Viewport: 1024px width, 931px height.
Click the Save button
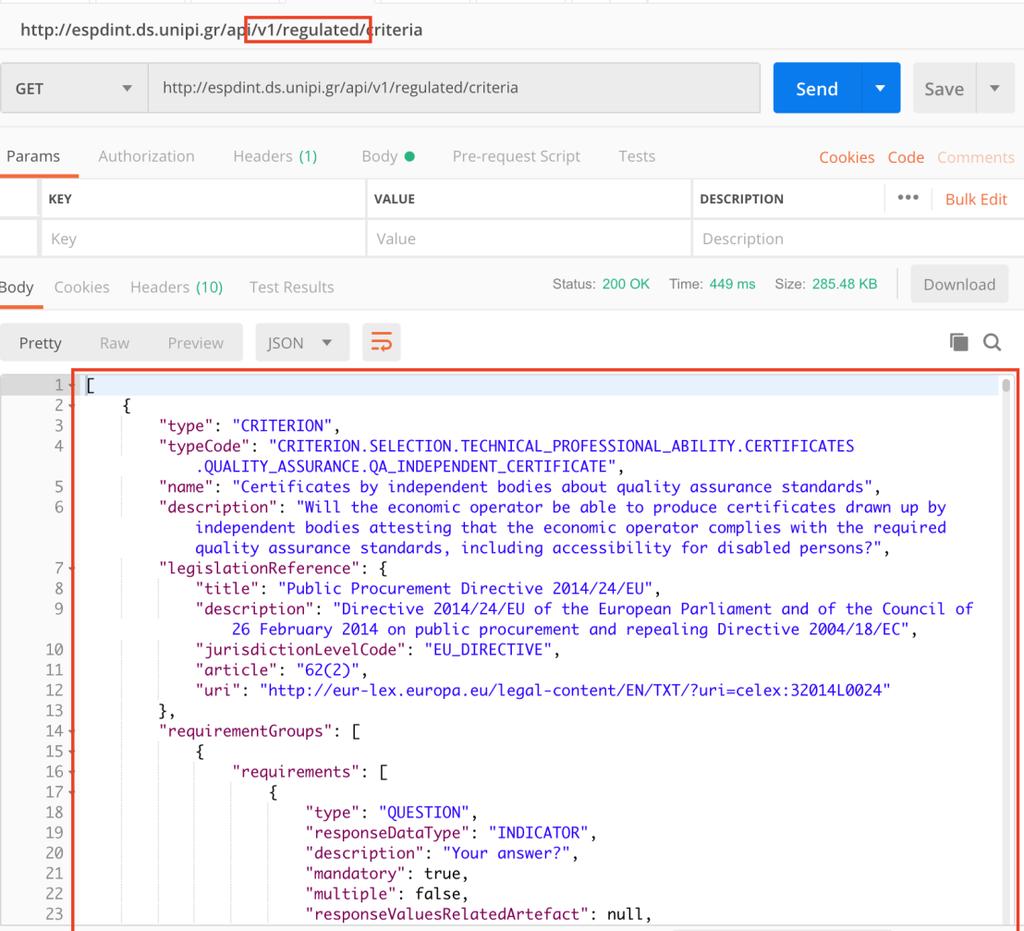point(944,88)
